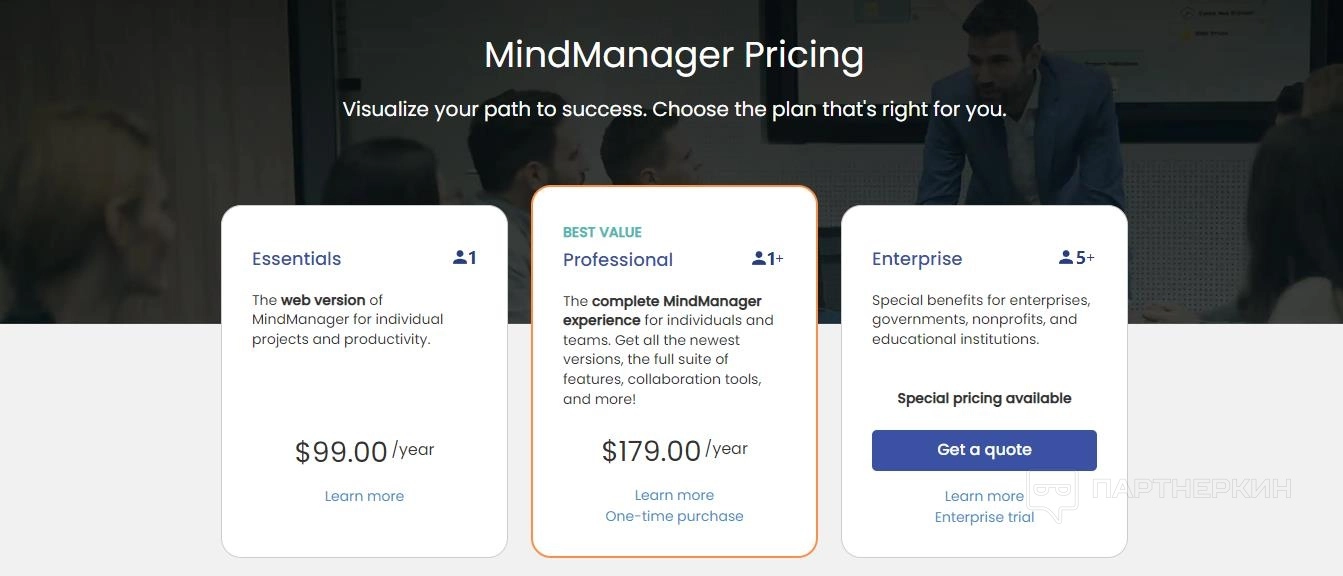
Task: Click the Professional plan description text
Action: pos(667,350)
